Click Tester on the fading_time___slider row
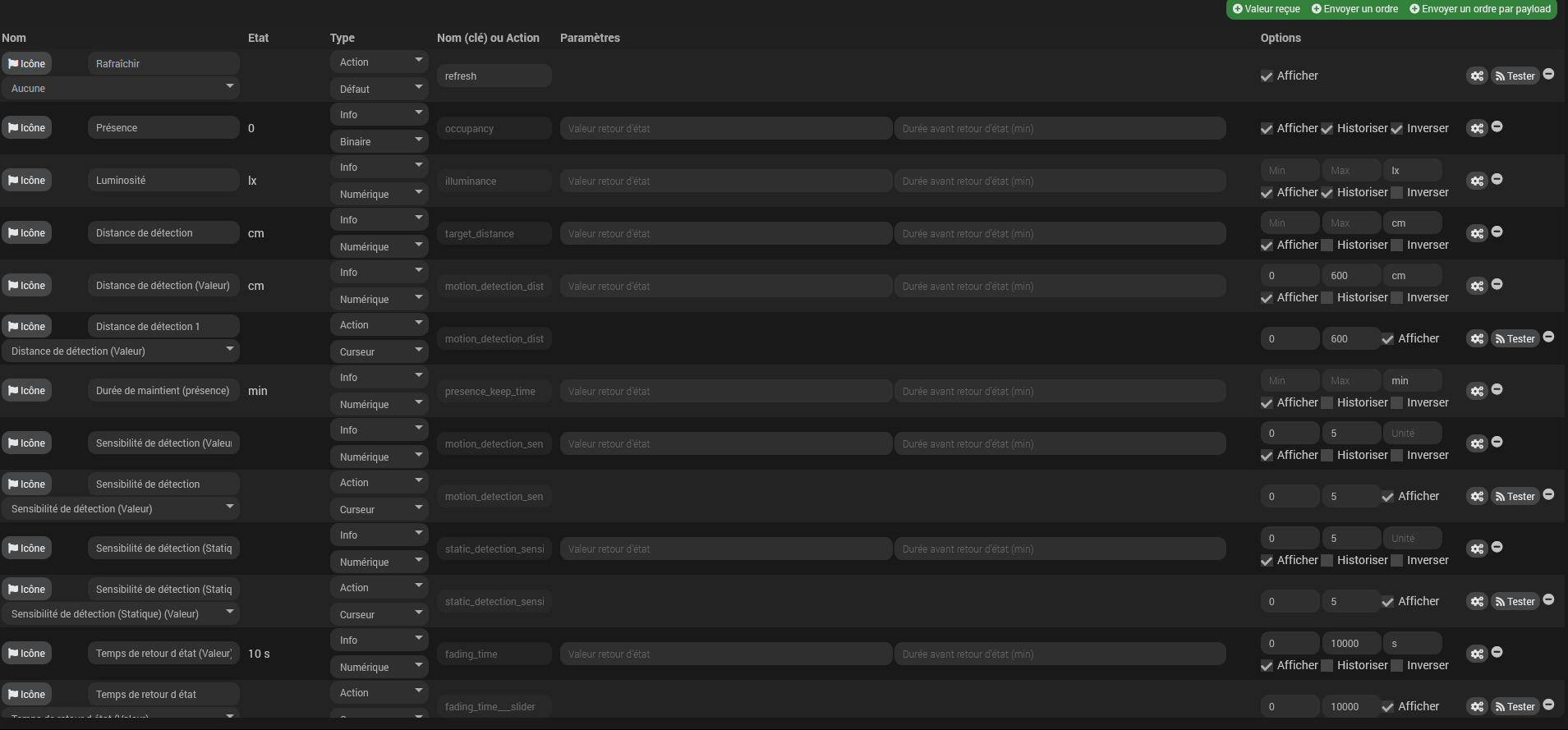The image size is (1568, 730). (1515, 706)
